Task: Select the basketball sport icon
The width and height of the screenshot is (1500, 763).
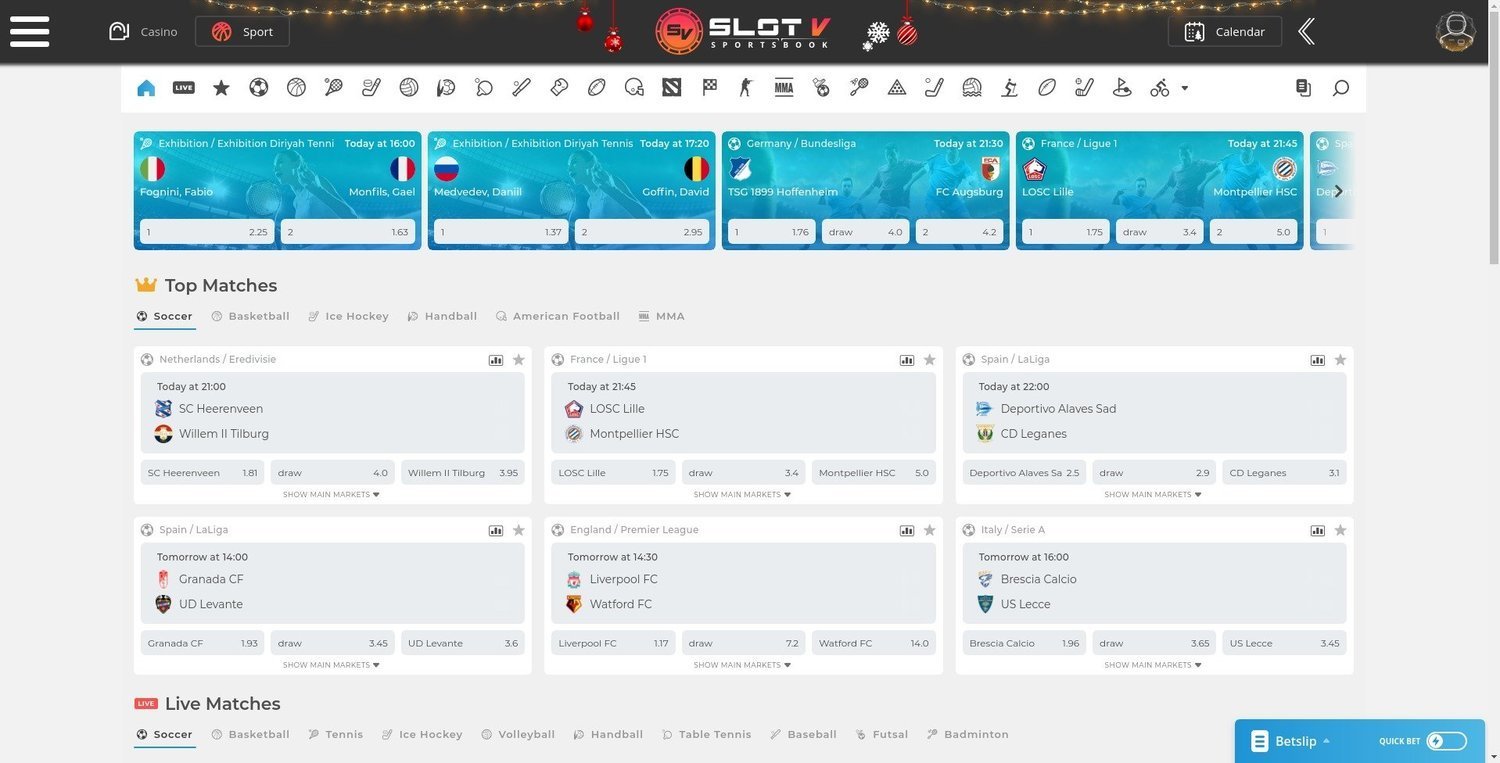Action: coord(296,88)
